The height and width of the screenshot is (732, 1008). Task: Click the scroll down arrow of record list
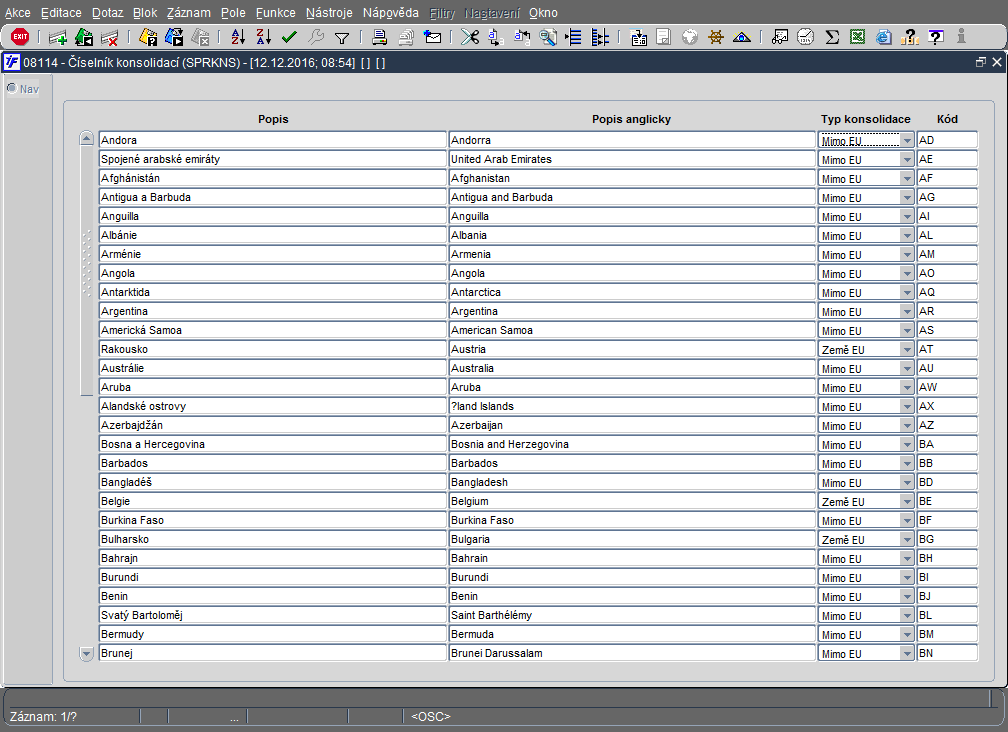[86, 654]
